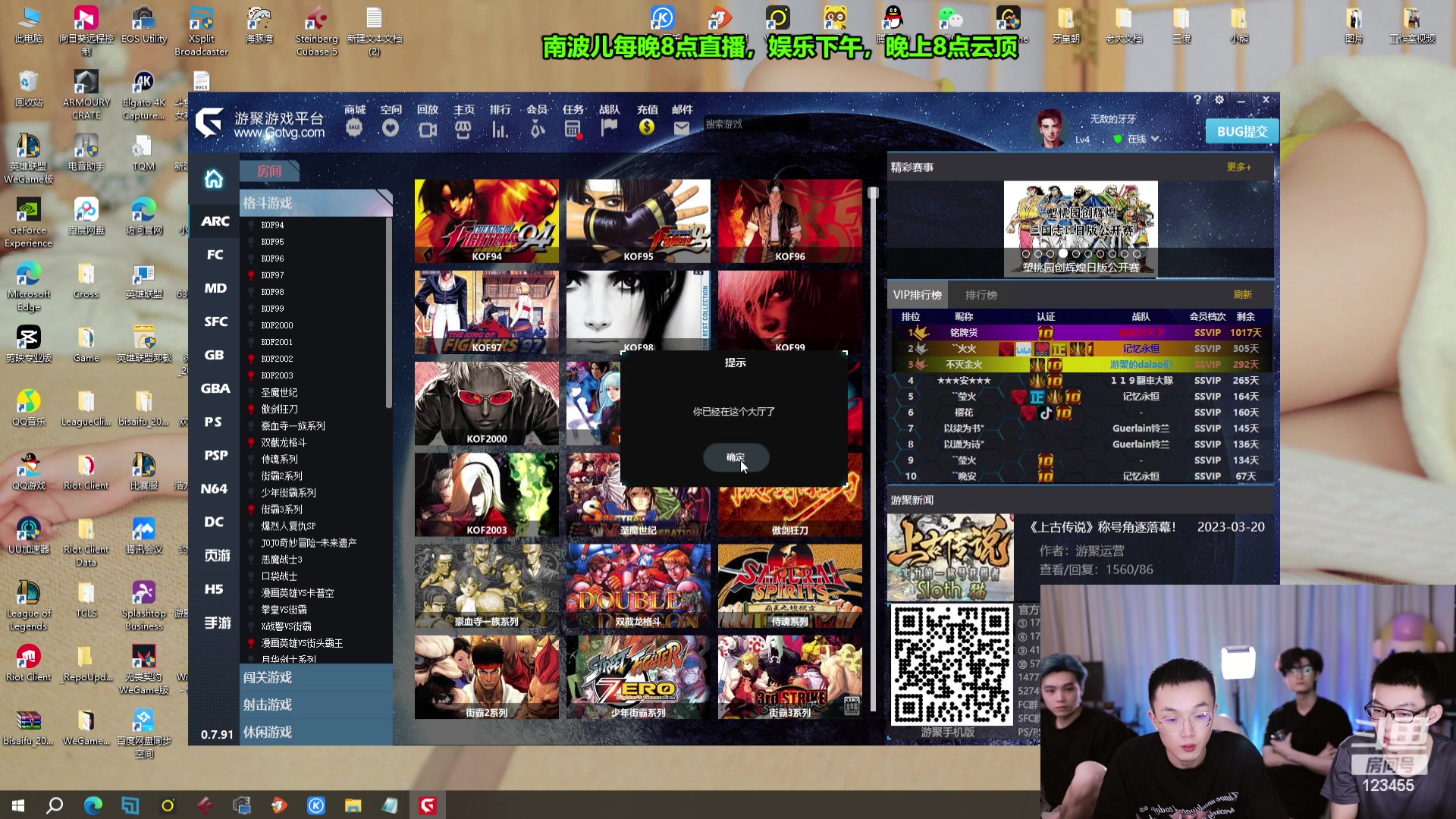Open the 此电脑 desktop icon
Screen dimensions: 1456x819
coord(29,25)
